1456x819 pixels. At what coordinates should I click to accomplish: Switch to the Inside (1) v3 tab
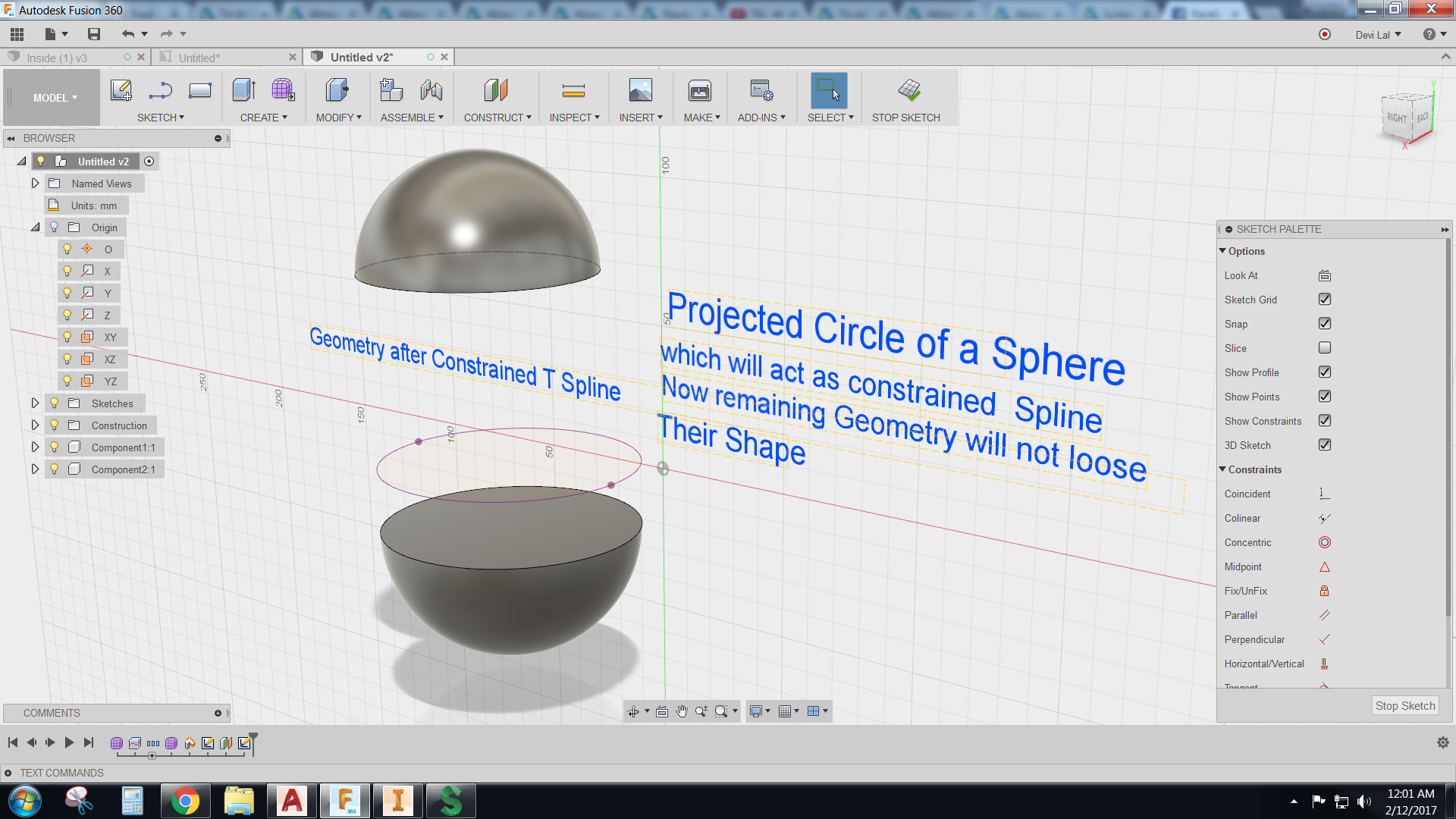click(x=57, y=58)
